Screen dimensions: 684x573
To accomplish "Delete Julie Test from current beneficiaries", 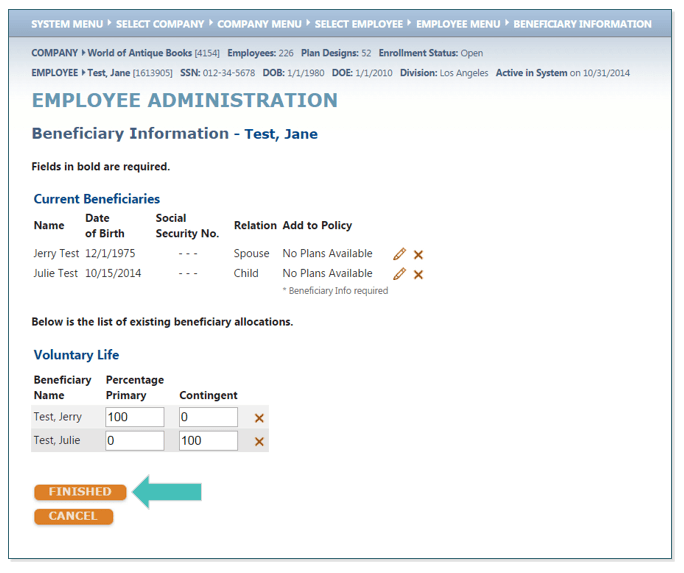I will (x=418, y=275).
